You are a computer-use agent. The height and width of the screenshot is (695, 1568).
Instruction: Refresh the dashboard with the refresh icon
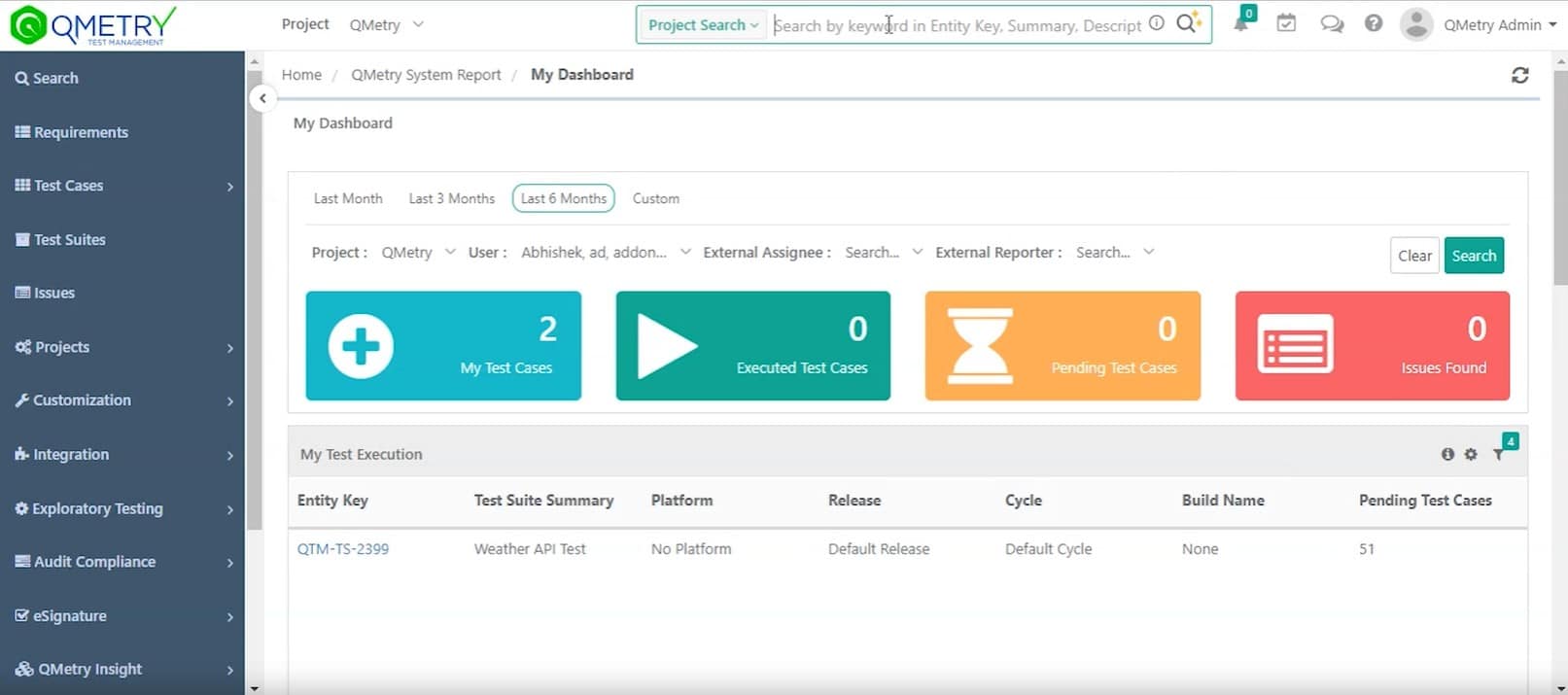click(1520, 75)
